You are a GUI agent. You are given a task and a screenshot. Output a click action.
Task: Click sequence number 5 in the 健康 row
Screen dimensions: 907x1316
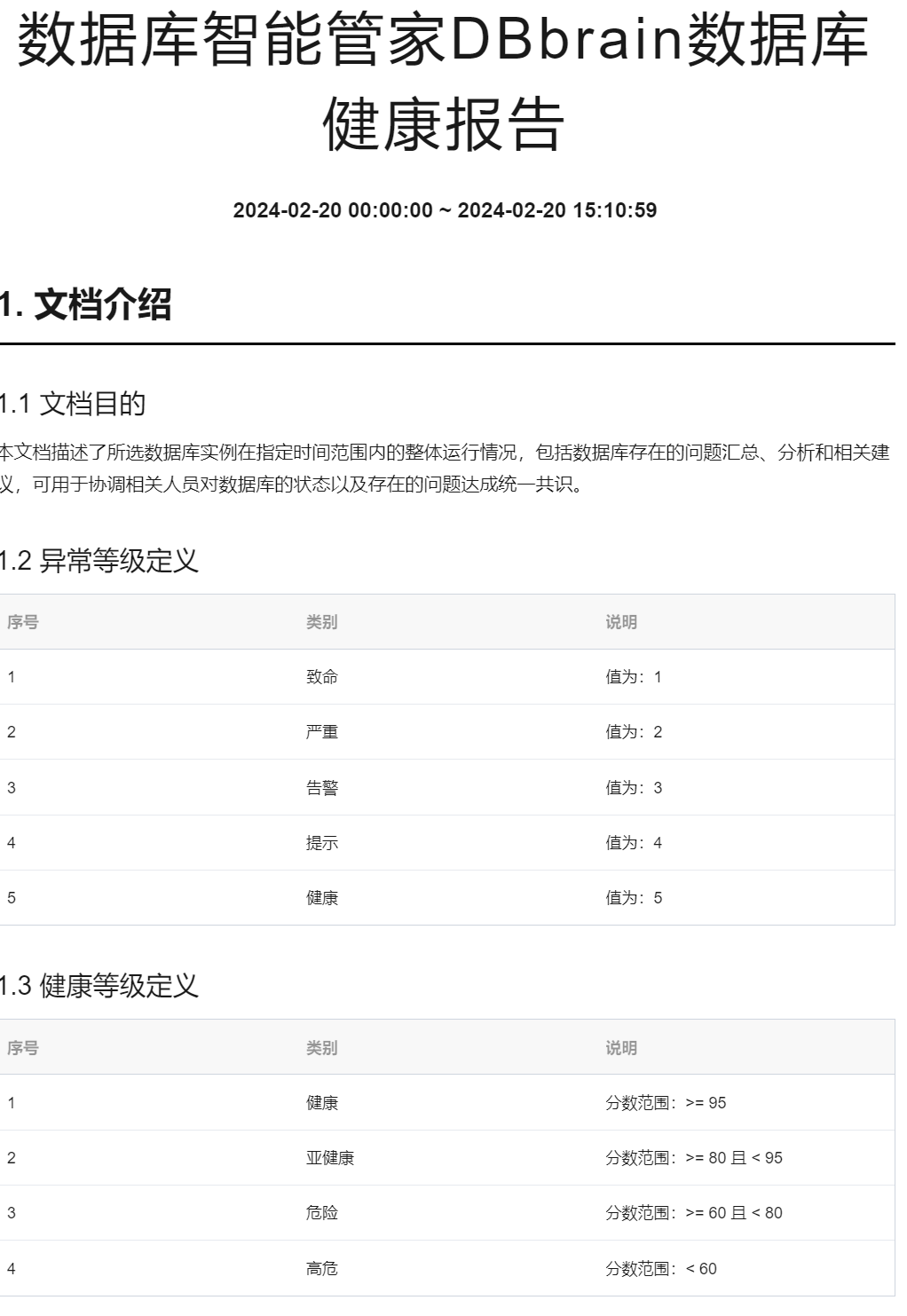click(x=12, y=898)
